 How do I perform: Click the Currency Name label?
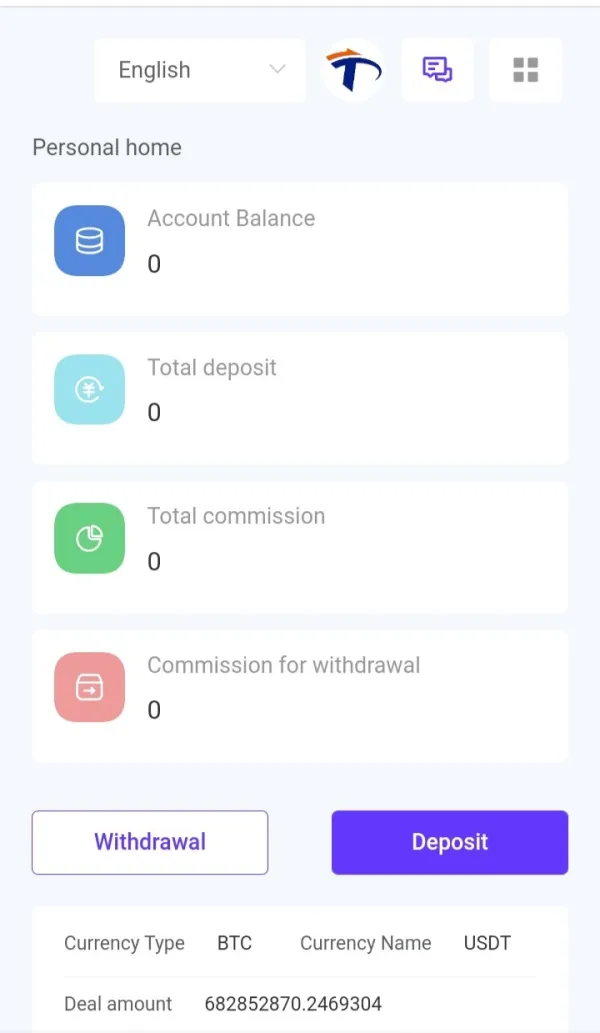point(365,943)
